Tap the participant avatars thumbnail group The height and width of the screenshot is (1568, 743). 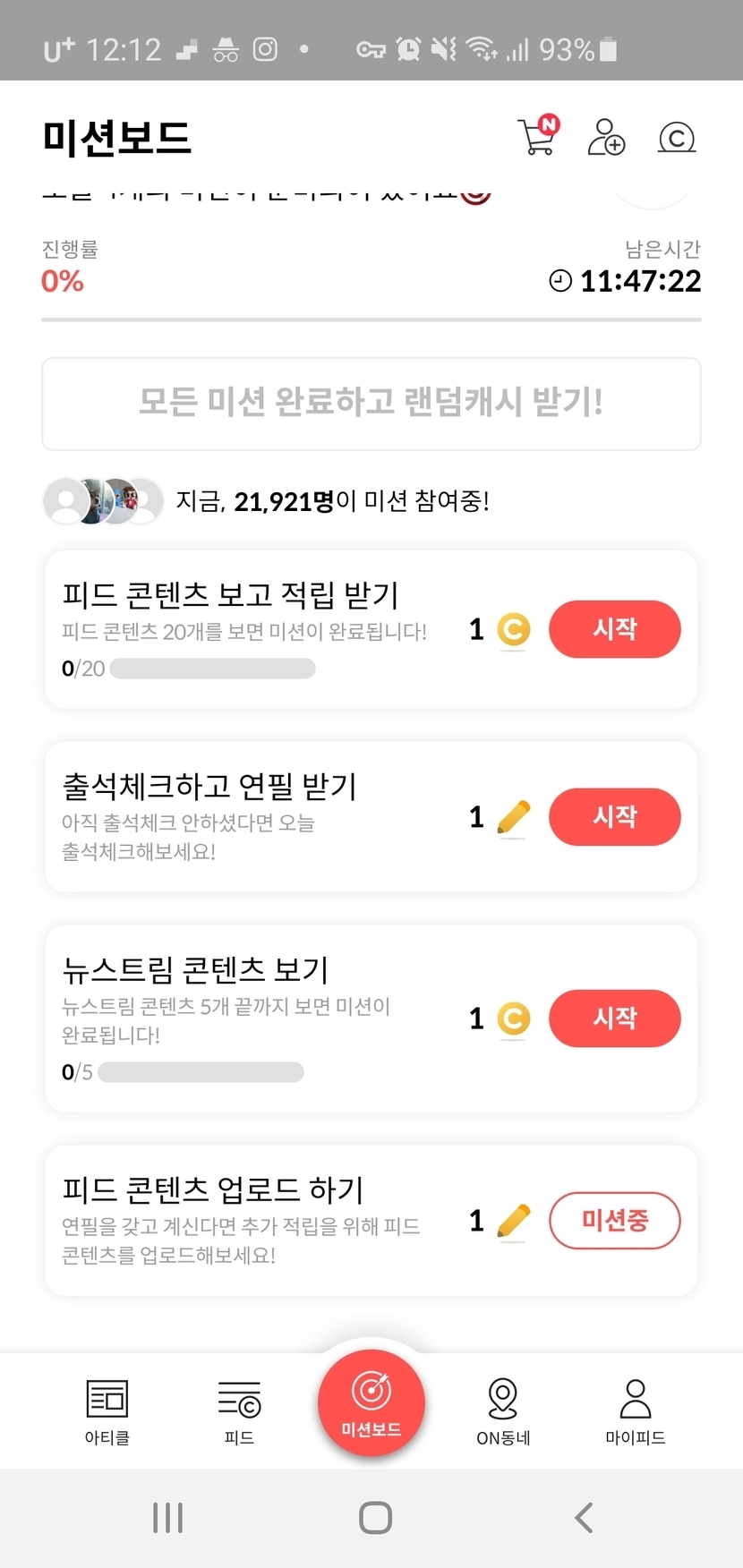(x=103, y=501)
